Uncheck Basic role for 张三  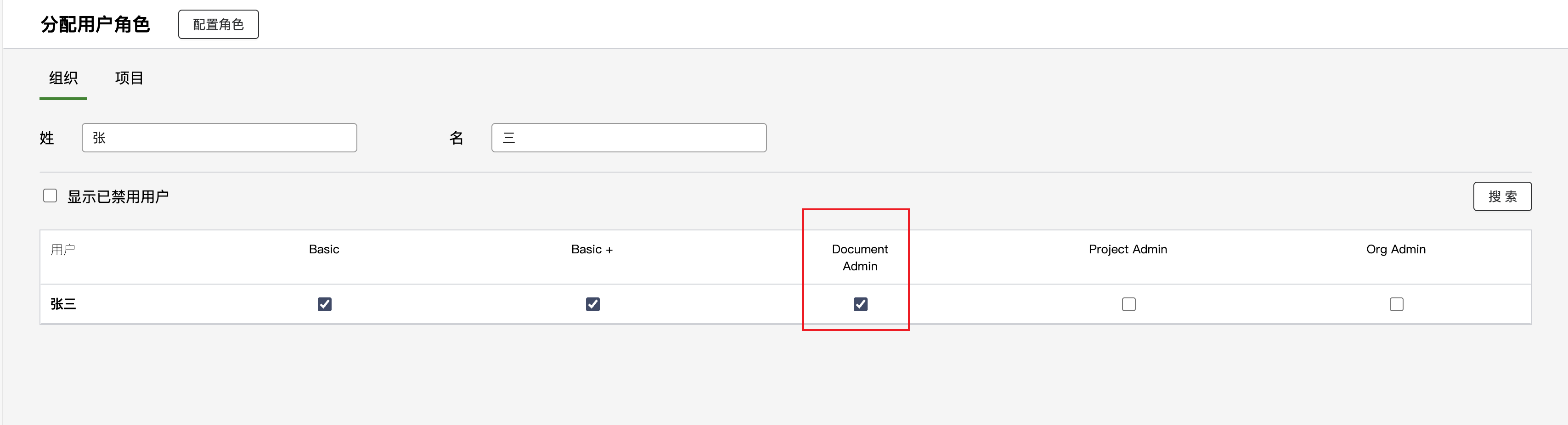tap(324, 304)
